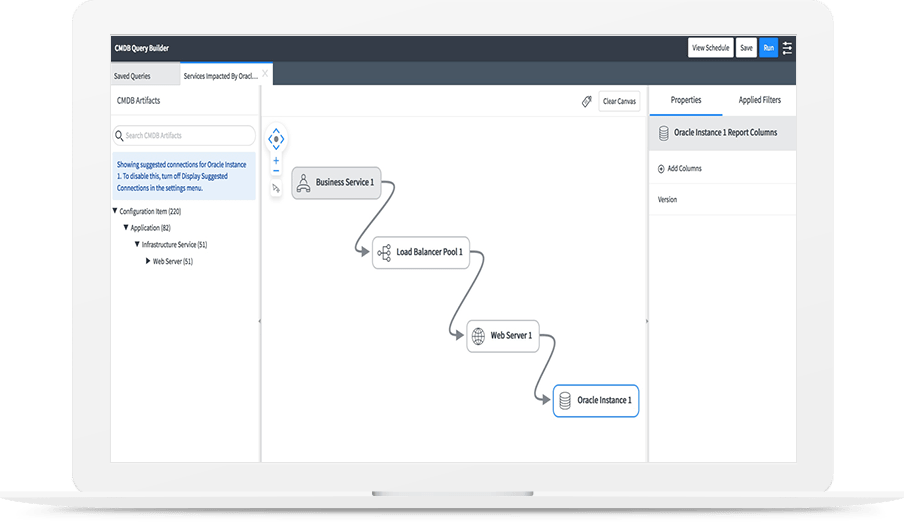Image resolution: width=904 pixels, height=524 pixels.
Task: Click the CMDB Query Builder title
Action: point(142,48)
